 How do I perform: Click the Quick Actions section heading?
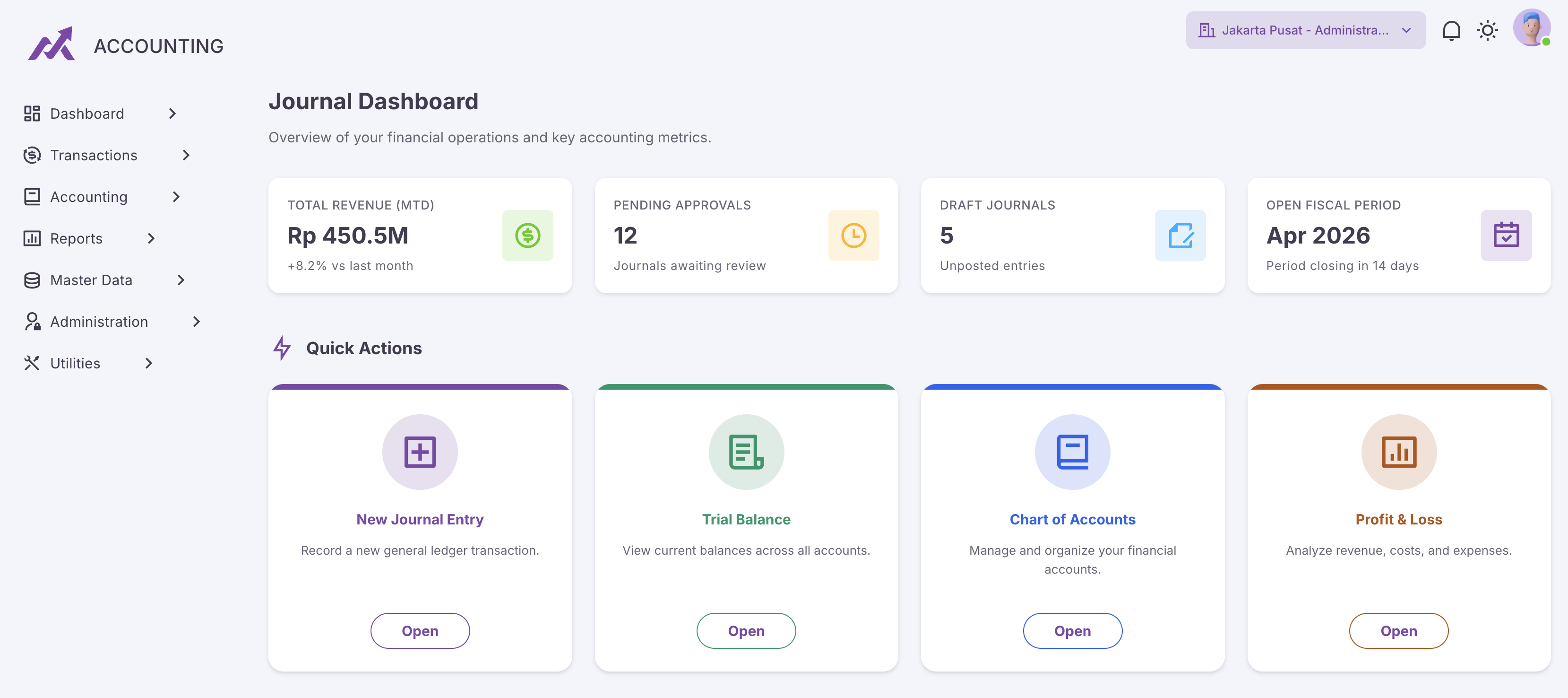pyautogui.click(x=363, y=349)
